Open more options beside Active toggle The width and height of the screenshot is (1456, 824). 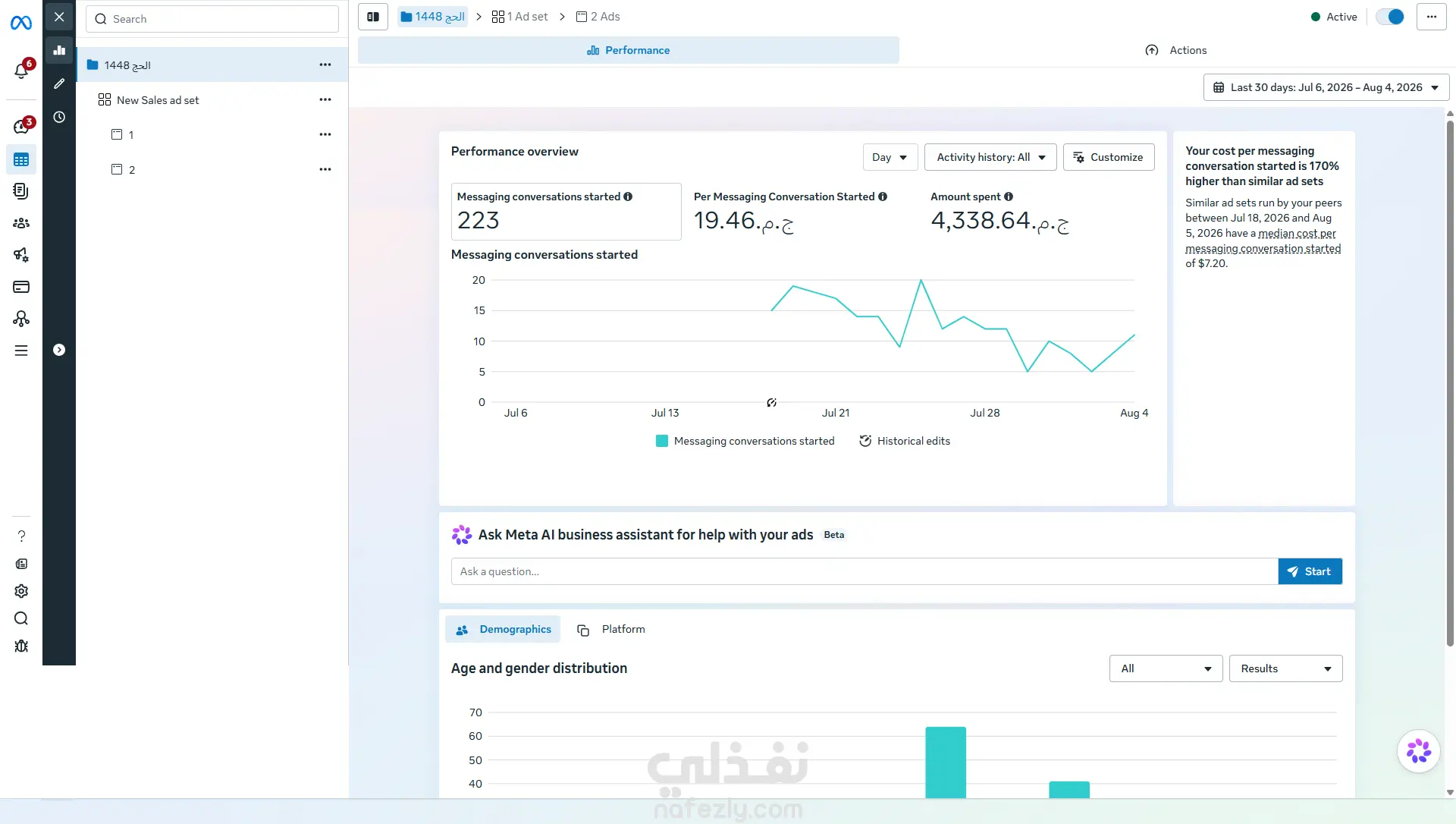click(x=1432, y=17)
